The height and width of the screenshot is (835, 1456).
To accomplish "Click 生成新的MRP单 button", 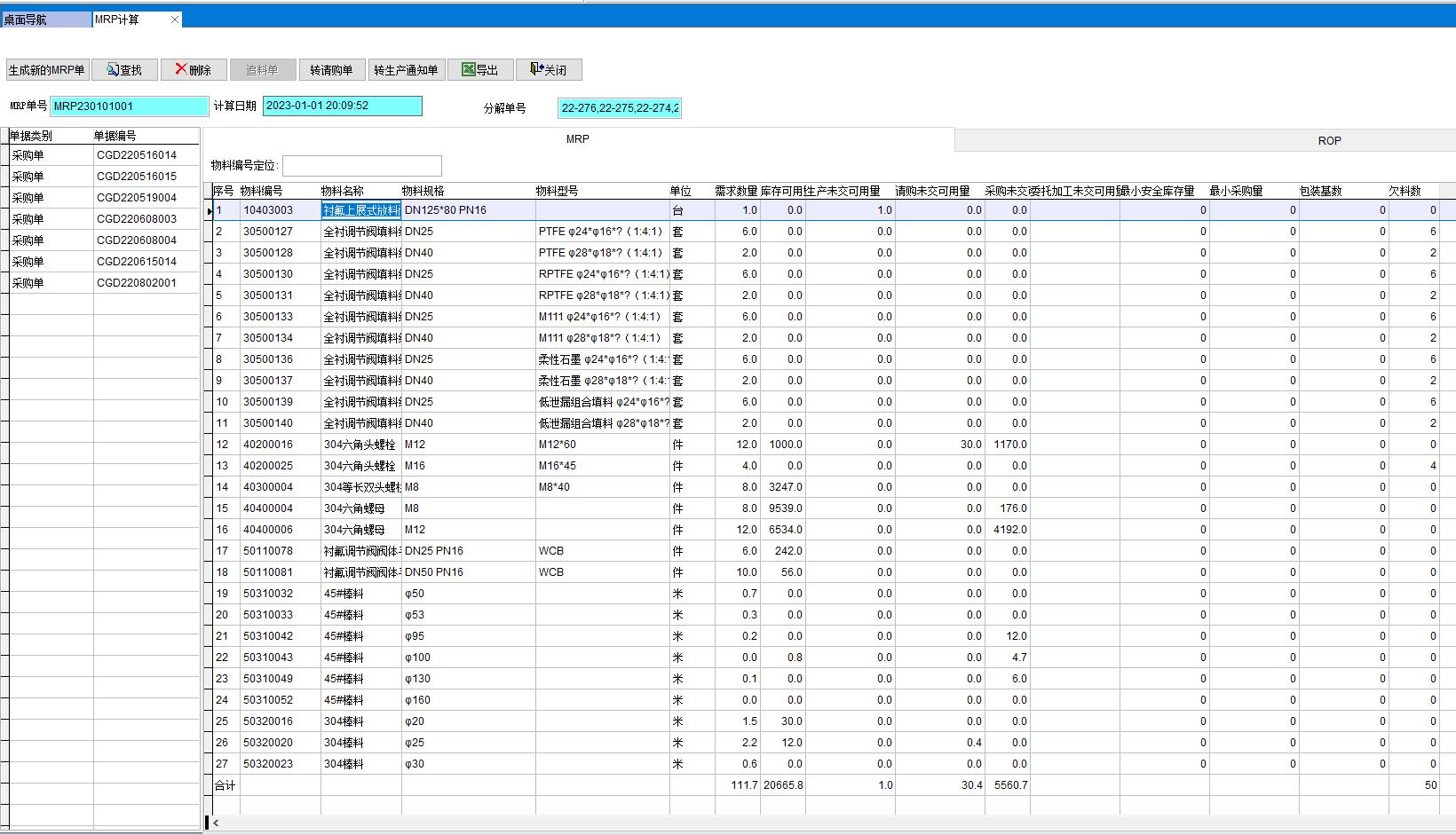I will 47,70.
